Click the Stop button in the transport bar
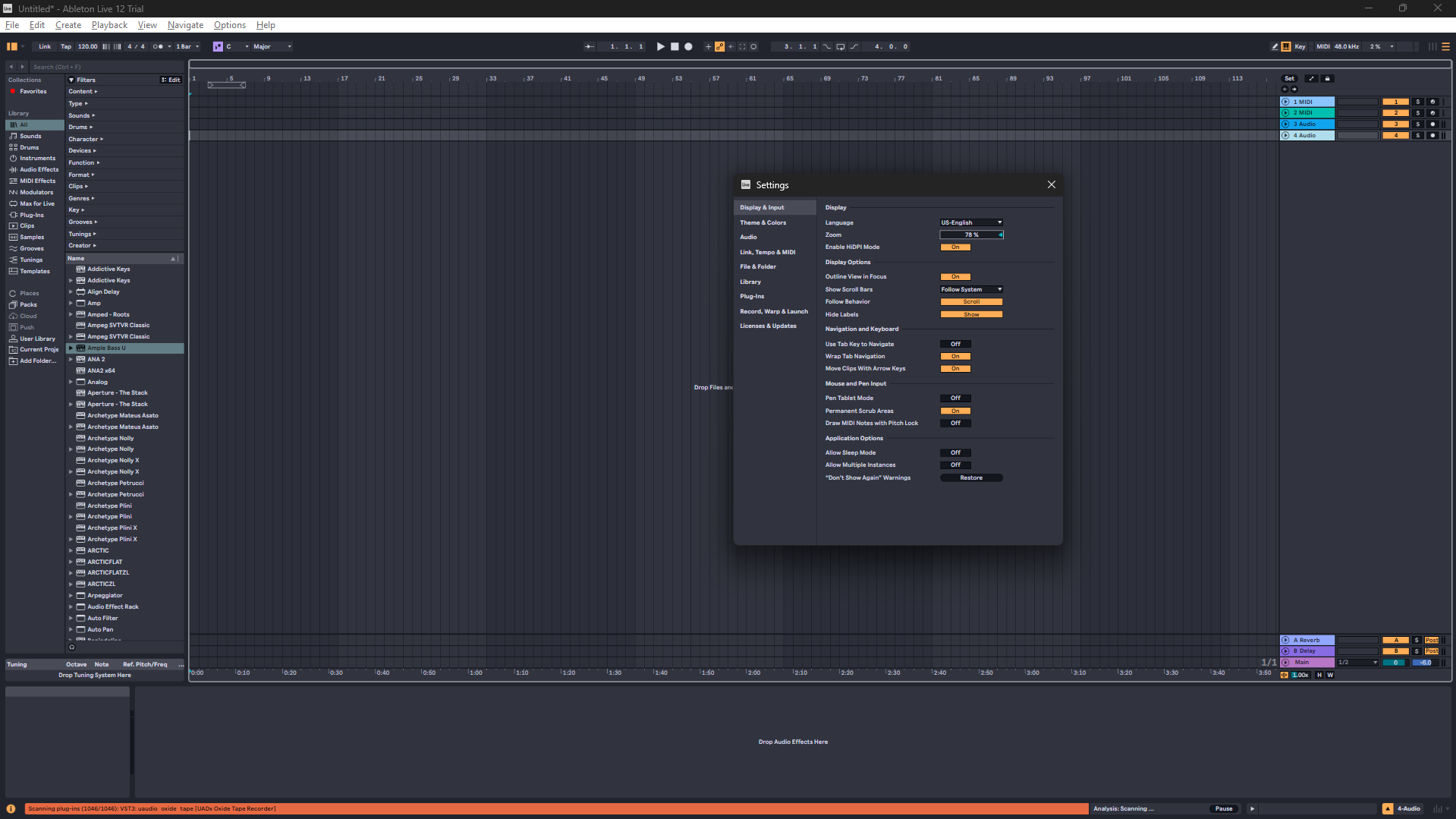1456x819 pixels. tap(675, 46)
